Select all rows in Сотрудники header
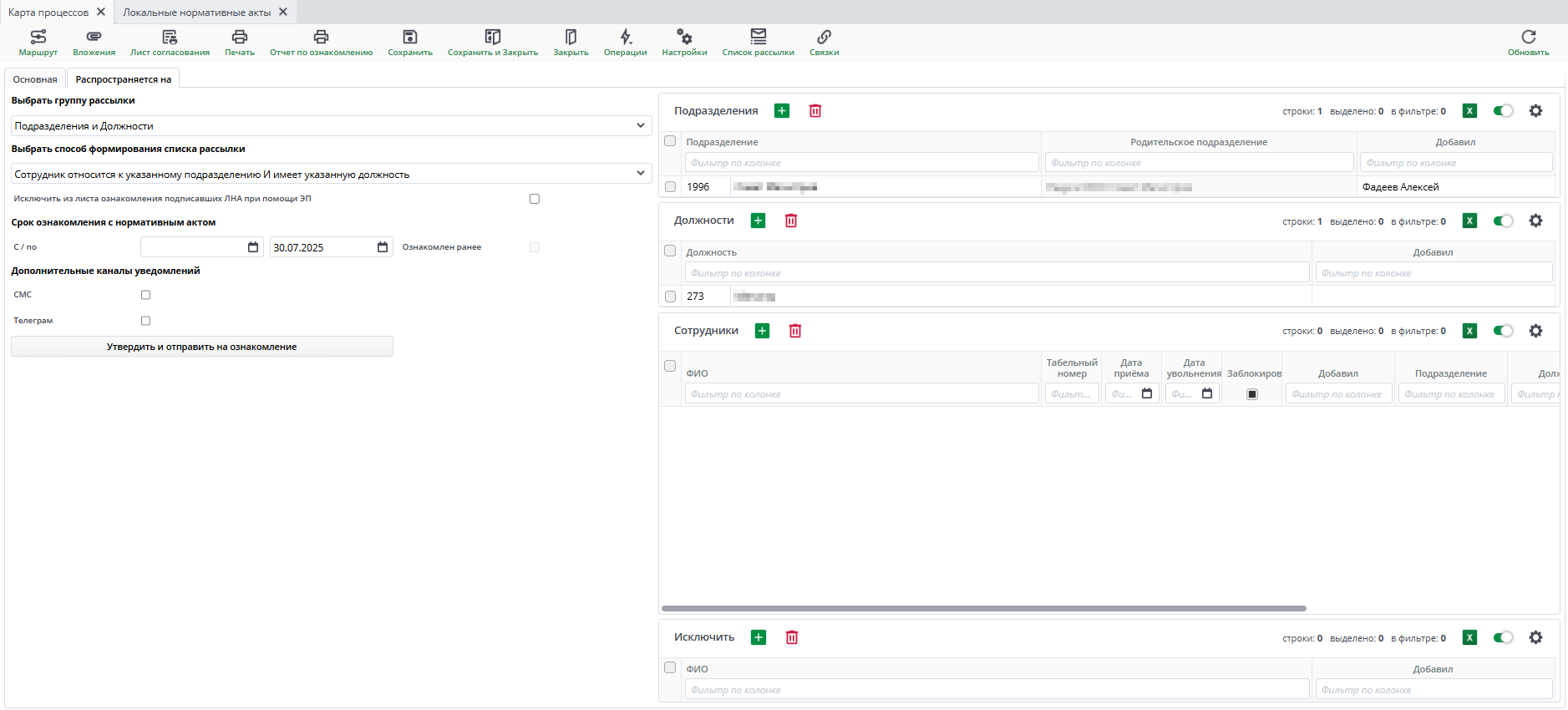Viewport: 1568px width, 710px height. (x=670, y=366)
